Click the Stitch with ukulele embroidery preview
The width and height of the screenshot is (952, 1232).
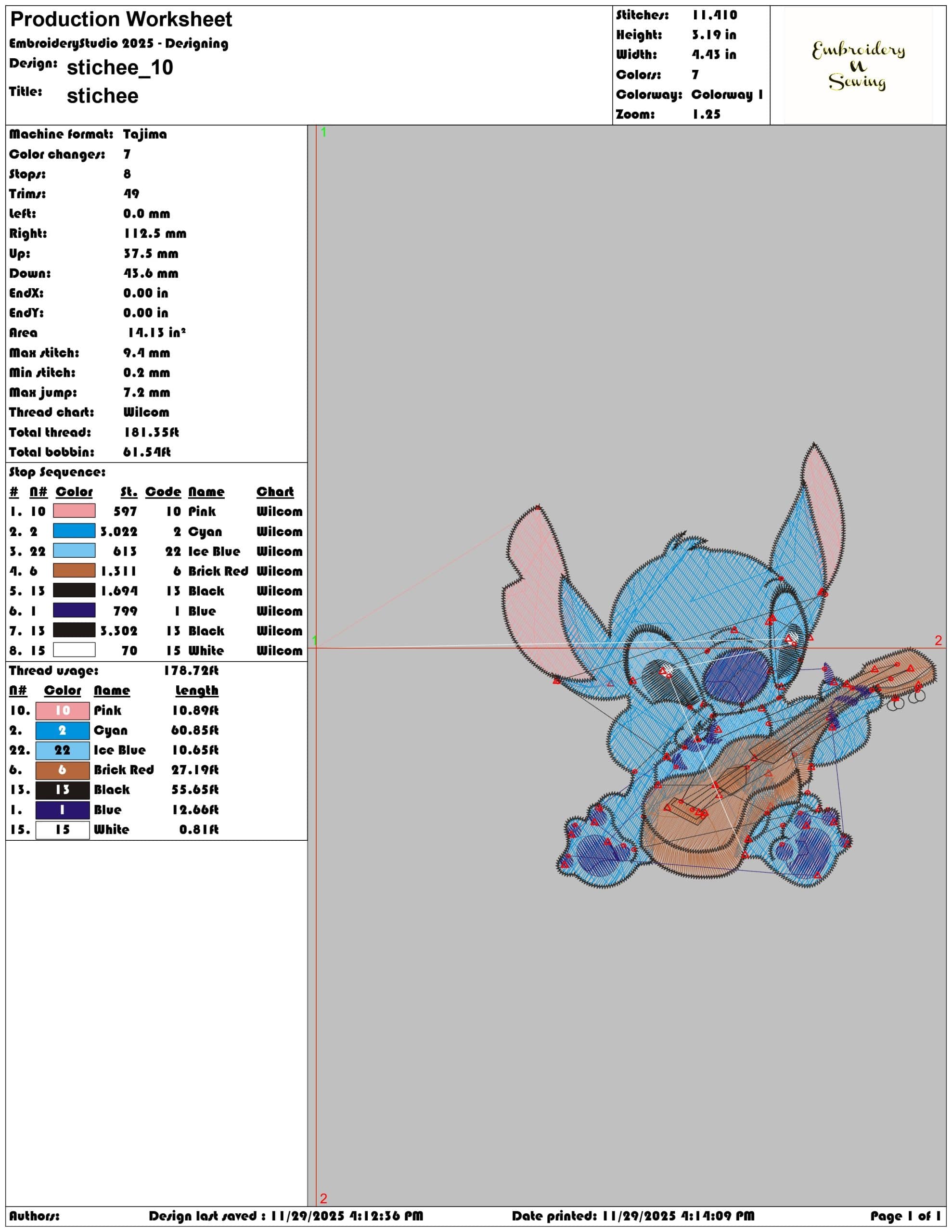point(719,666)
